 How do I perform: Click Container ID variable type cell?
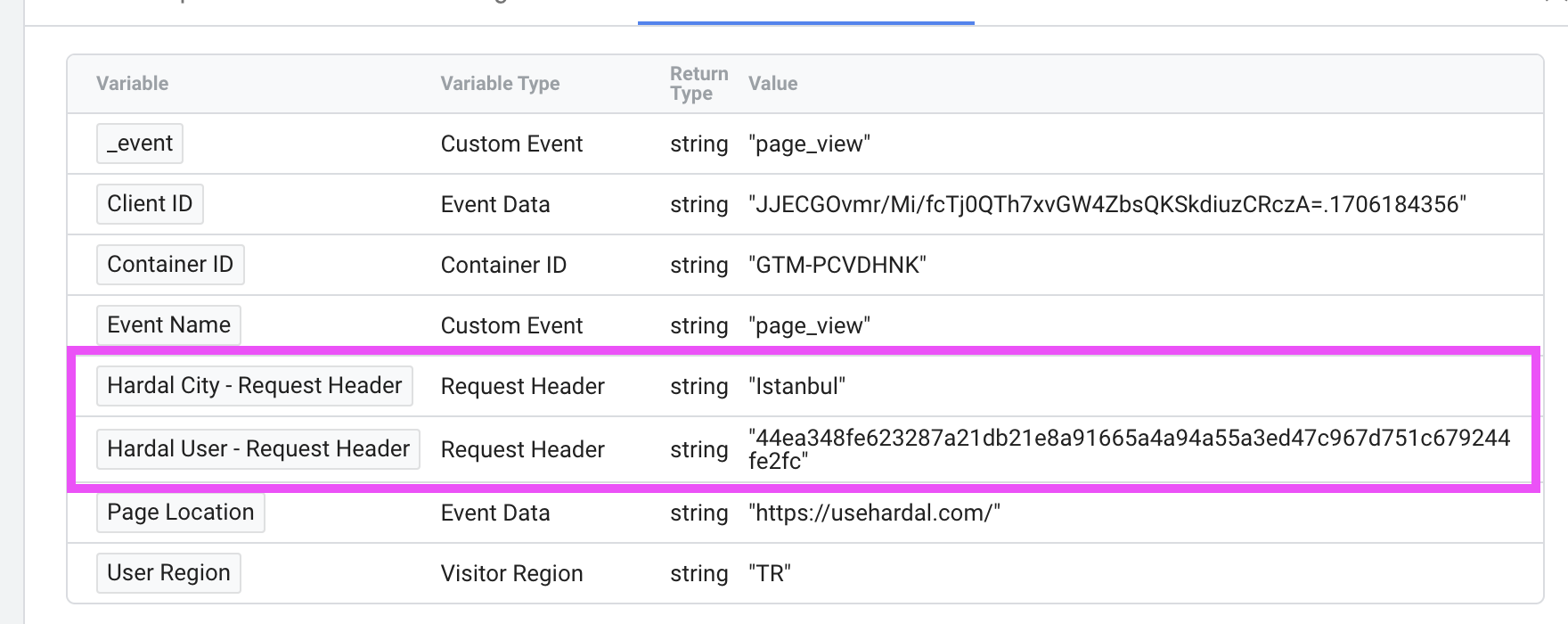(503, 265)
